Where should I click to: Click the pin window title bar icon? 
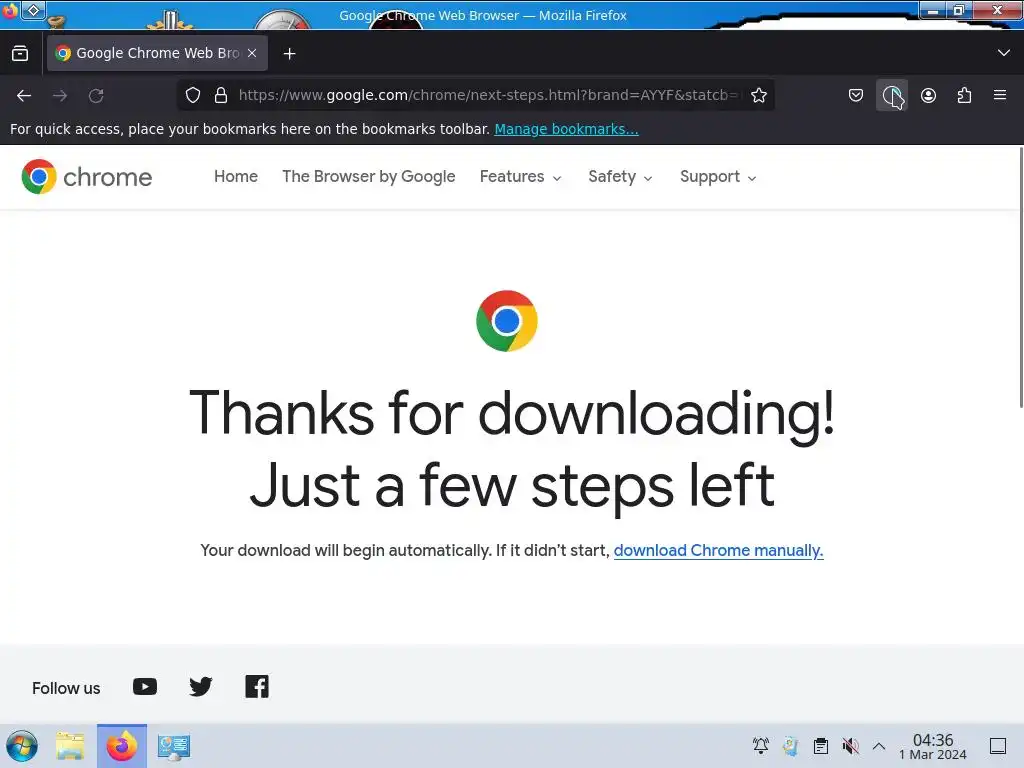click(33, 10)
